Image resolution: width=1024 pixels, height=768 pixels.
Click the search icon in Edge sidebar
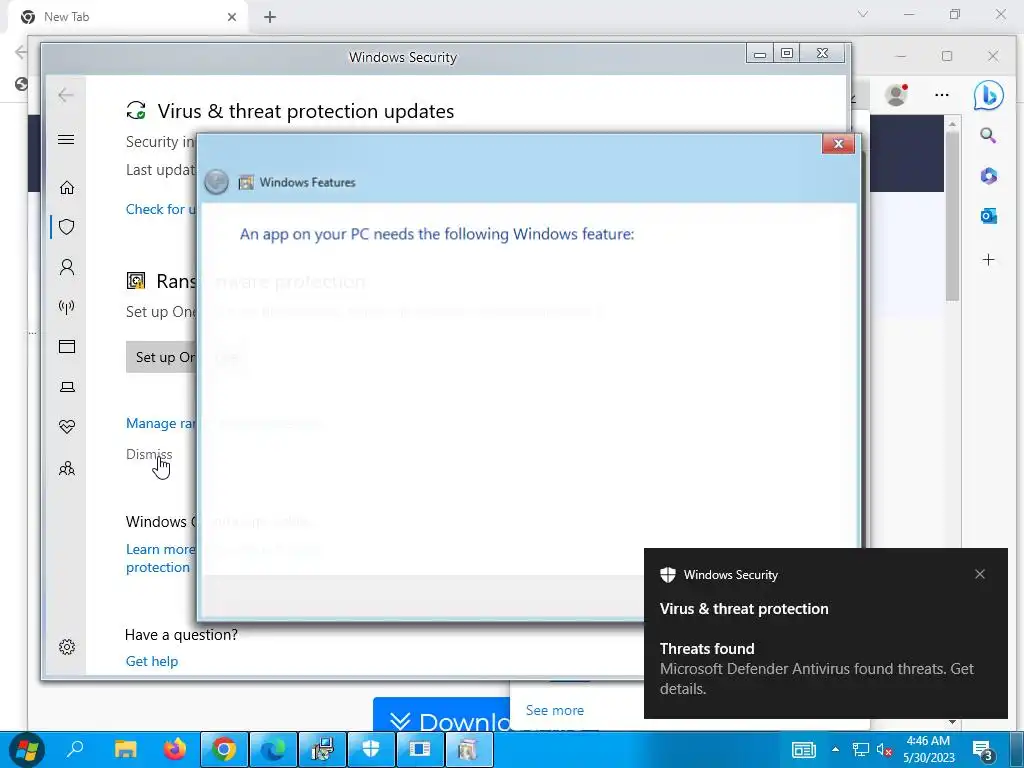tap(988, 136)
